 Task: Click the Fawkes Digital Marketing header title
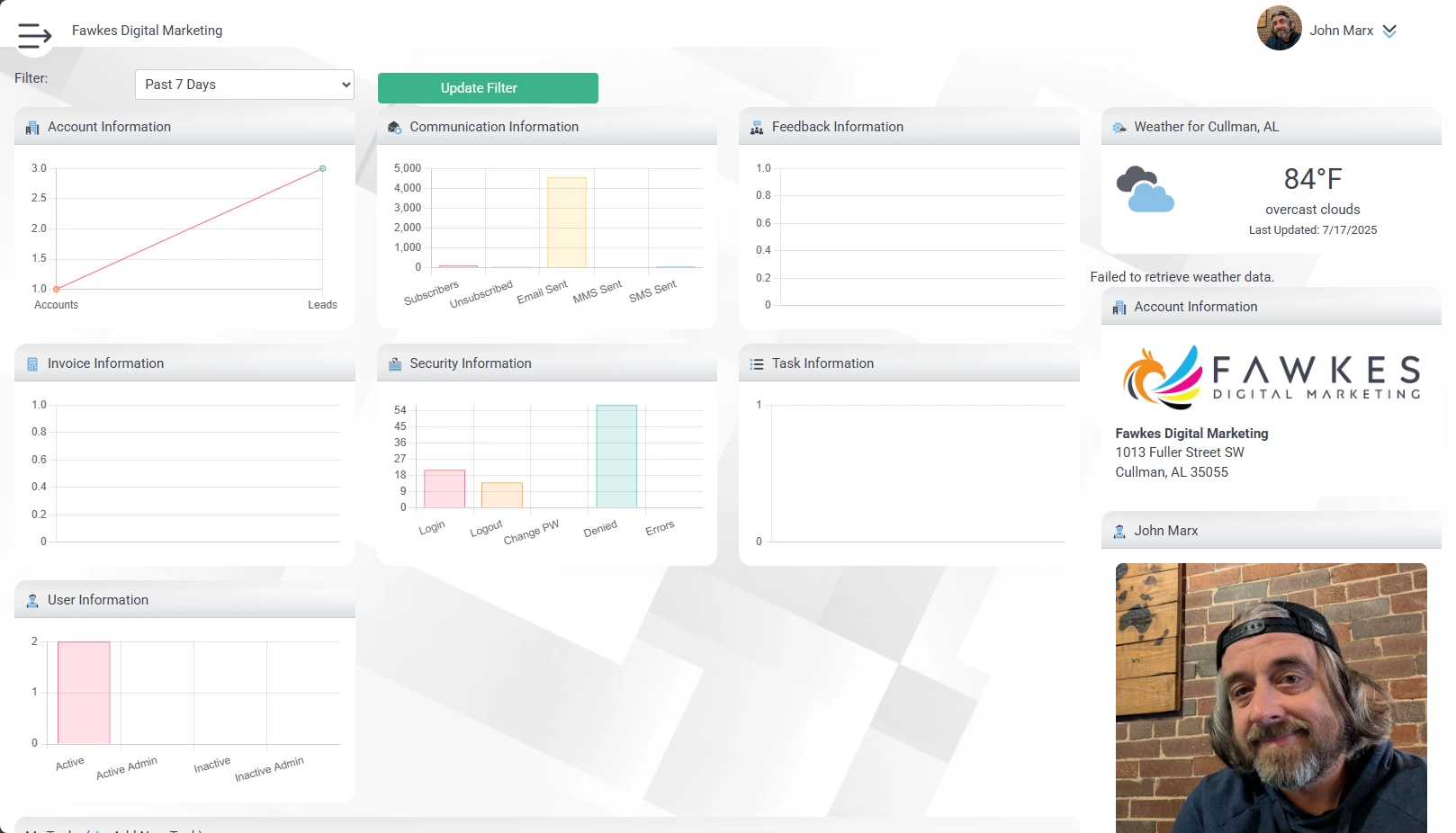point(147,31)
